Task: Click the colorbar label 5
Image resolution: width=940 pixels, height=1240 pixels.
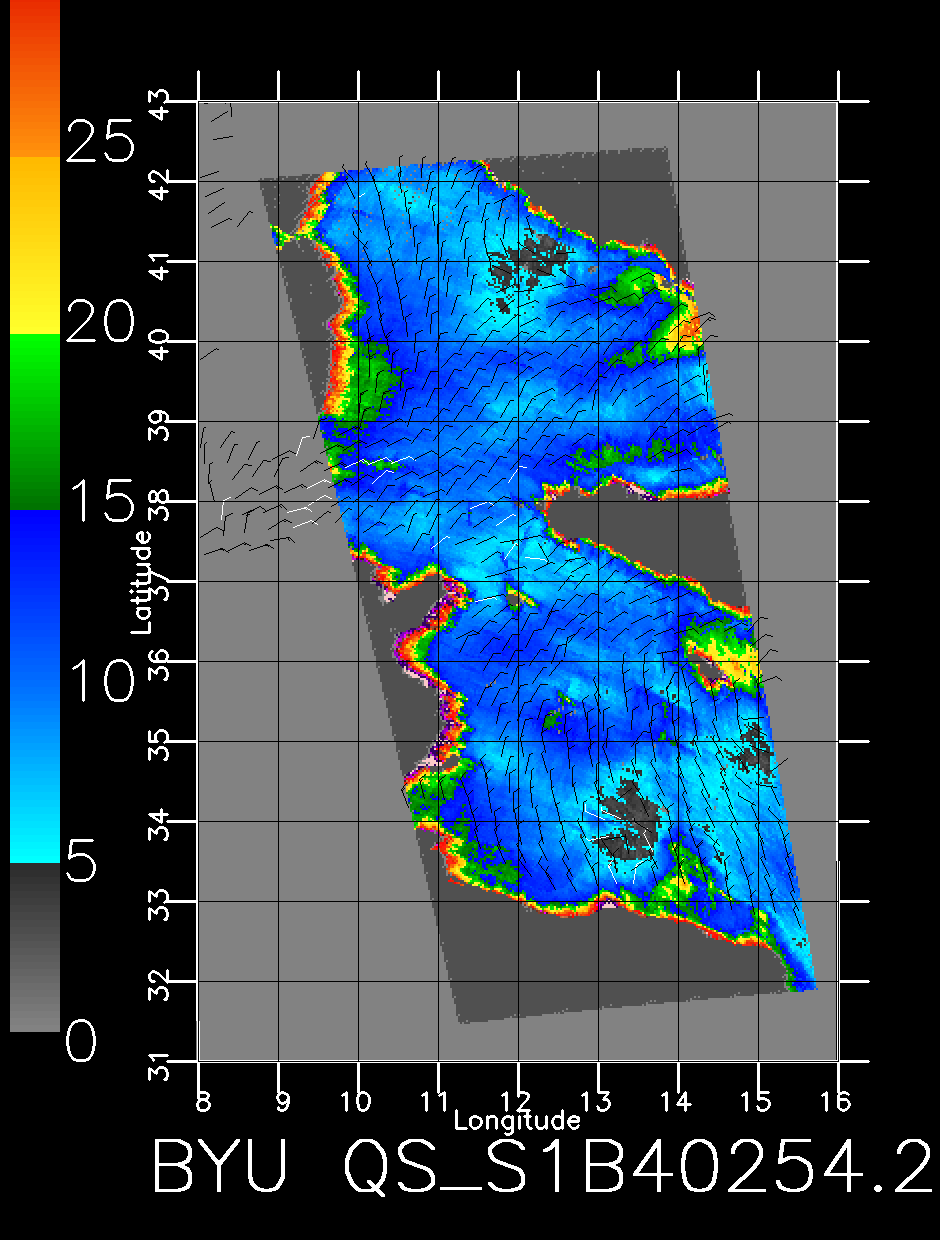Action: click(x=82, y=861)
